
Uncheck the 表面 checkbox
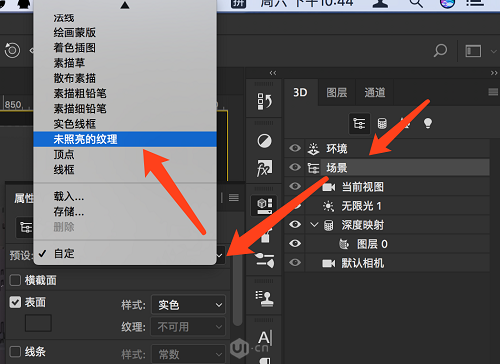click(15, 302)
